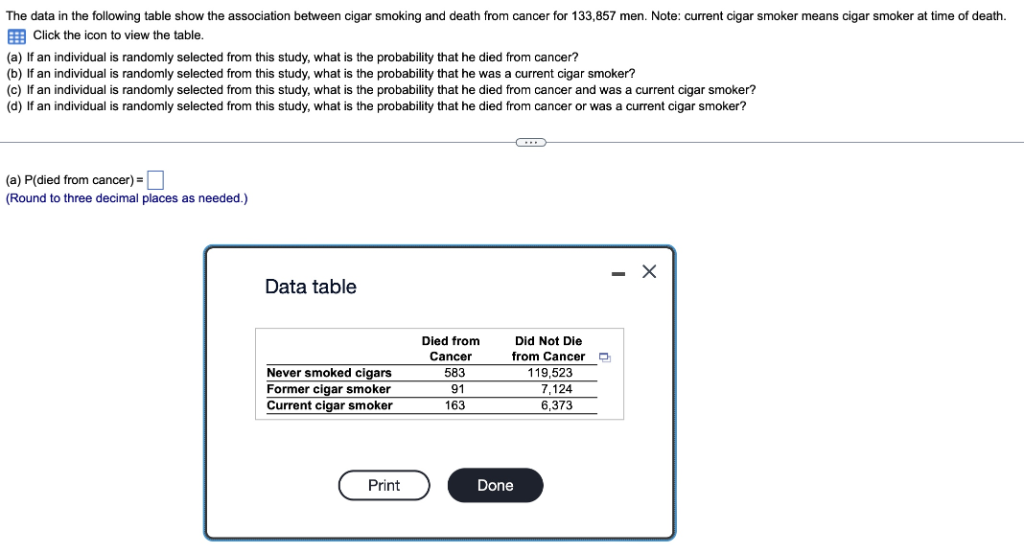Click question (a) text line
The image size is (1024, 553).
tap(292, 57)
